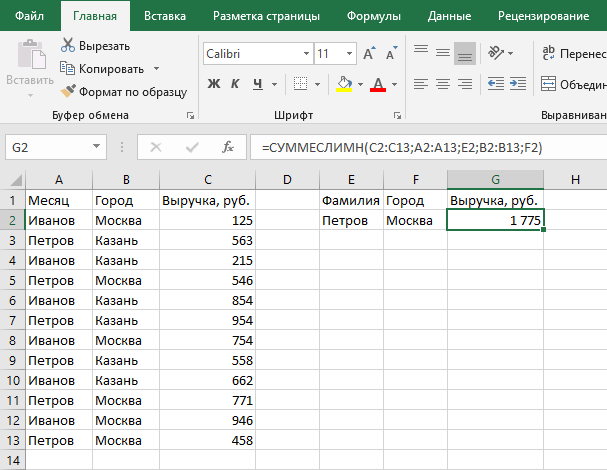Open the Данные tab
This screenshot has height=470, width=607.
449,16
